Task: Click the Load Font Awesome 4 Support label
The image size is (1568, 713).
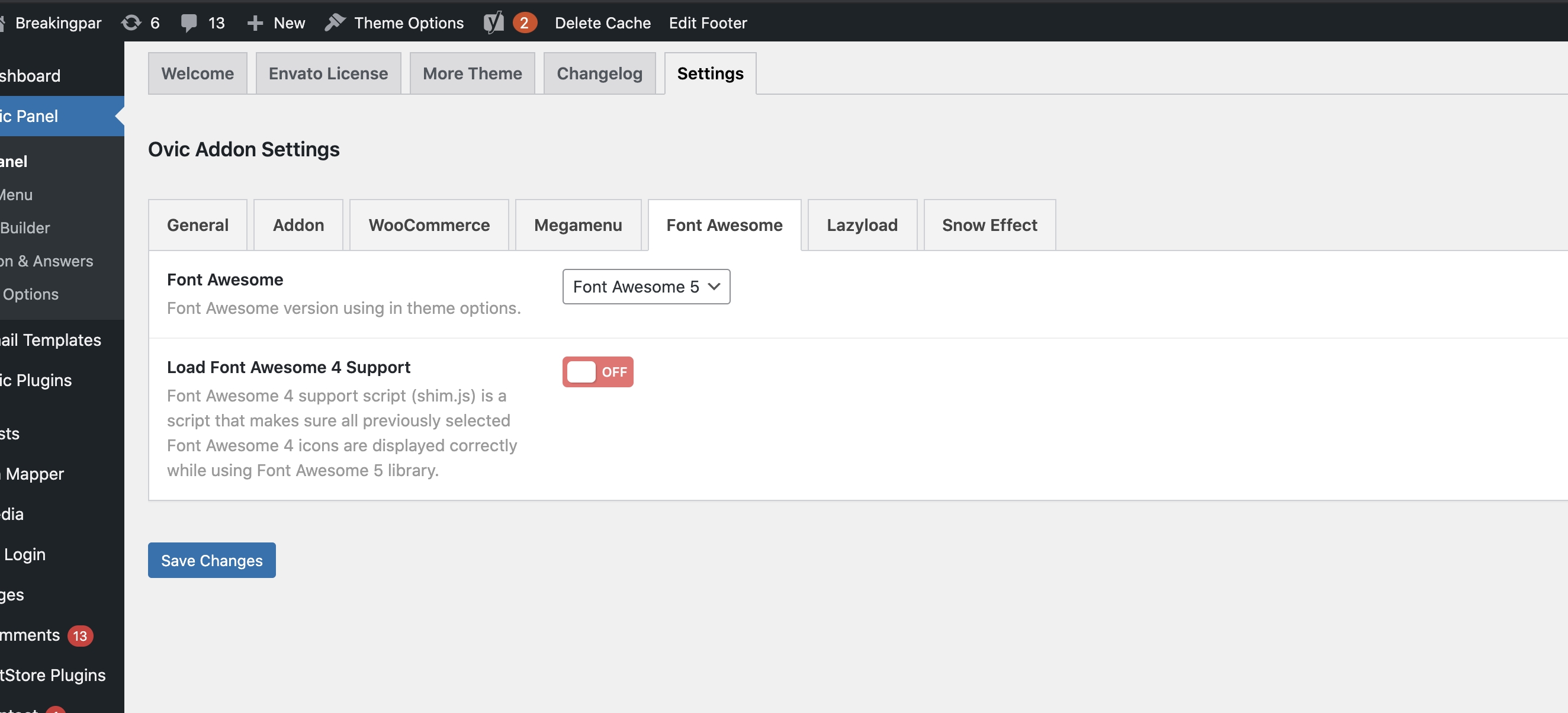Action: click(x=288, y=367)
